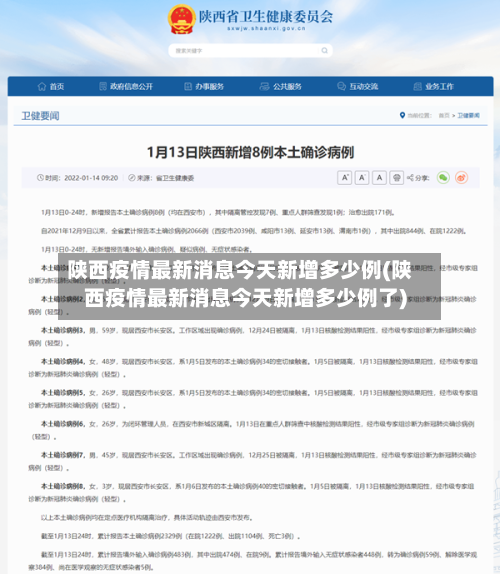Click the publish time 2022-01-14 09:20
The image size is (500, 574).
coord(91,178)
